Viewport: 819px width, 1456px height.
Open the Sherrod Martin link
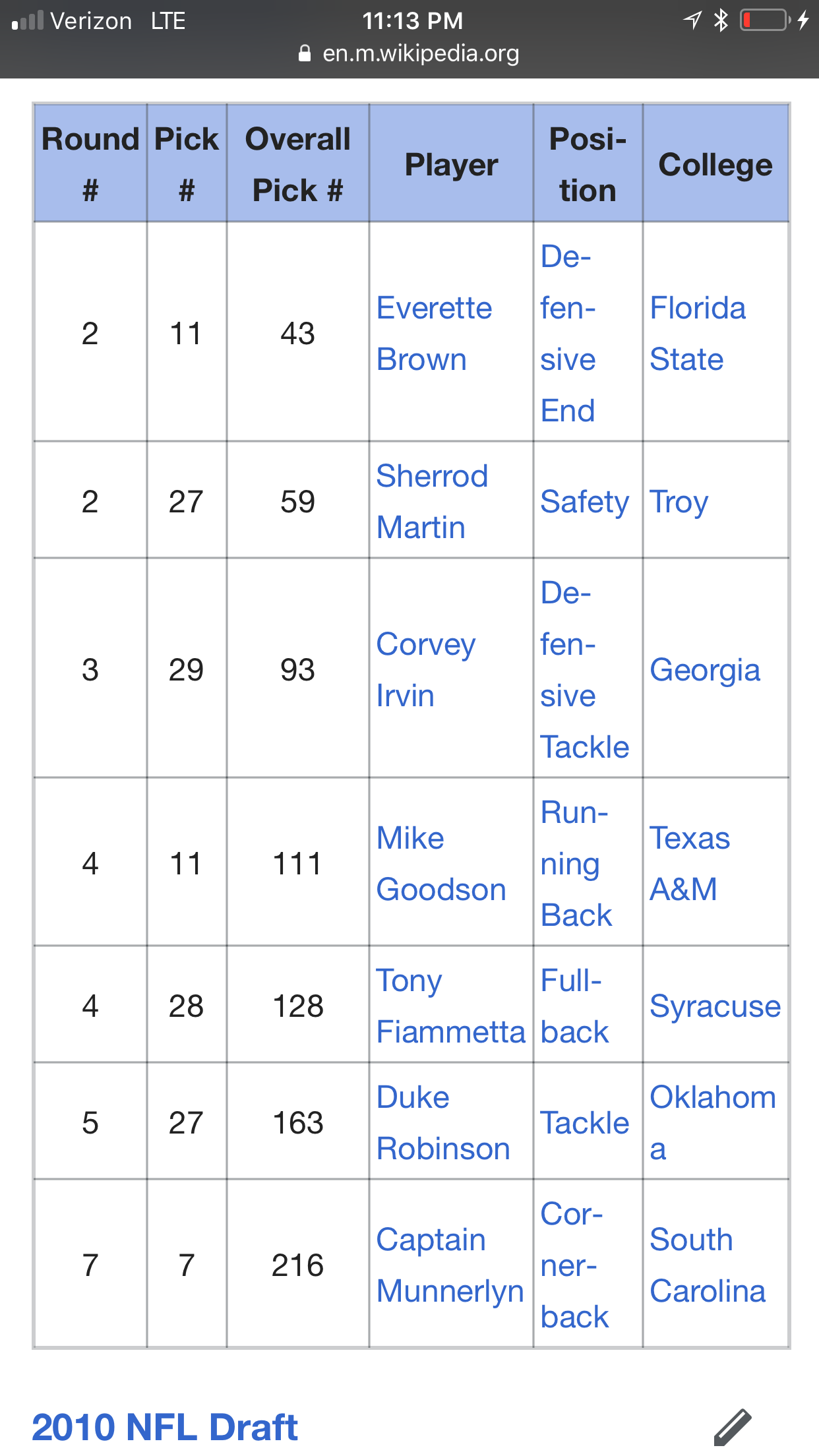click(x=432, y=502)
